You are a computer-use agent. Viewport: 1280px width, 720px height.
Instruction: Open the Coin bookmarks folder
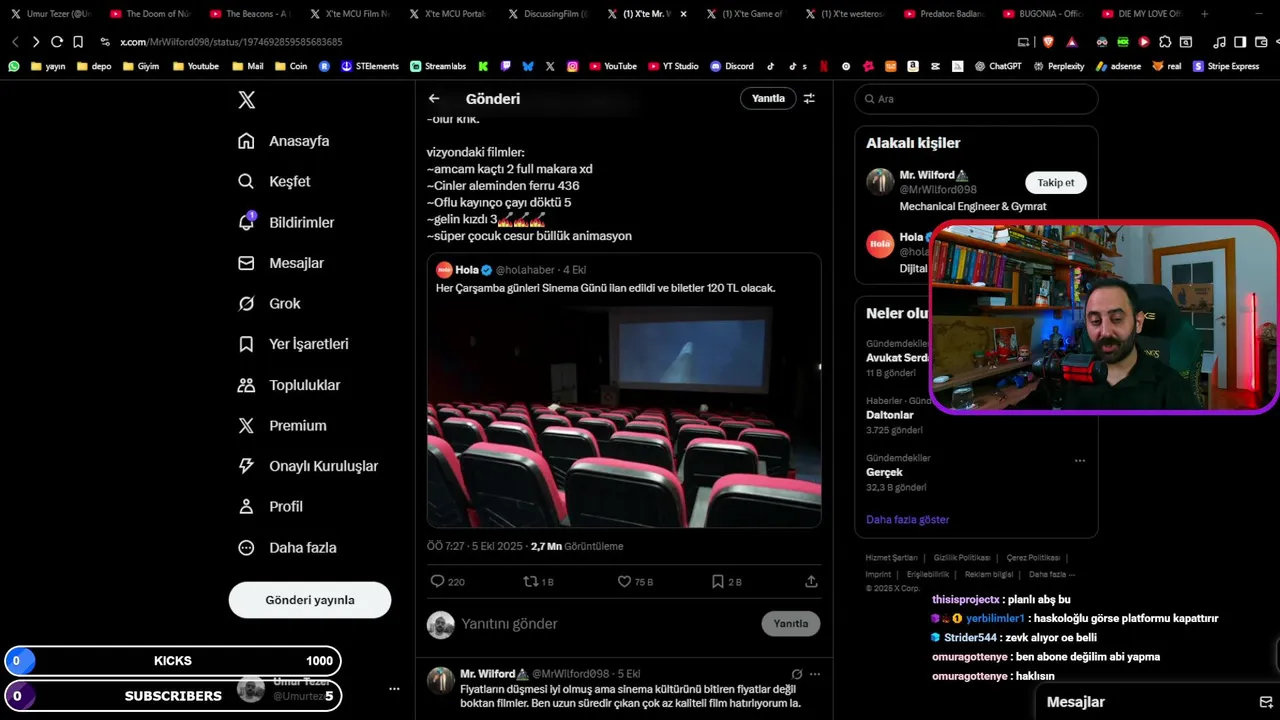(x=290, y=66)
